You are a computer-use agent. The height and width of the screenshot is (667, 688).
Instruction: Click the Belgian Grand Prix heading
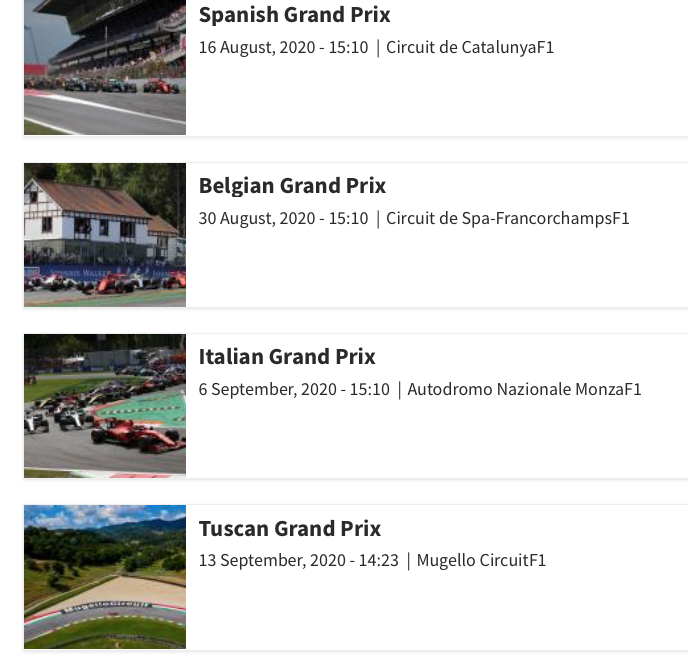(292, 186)
